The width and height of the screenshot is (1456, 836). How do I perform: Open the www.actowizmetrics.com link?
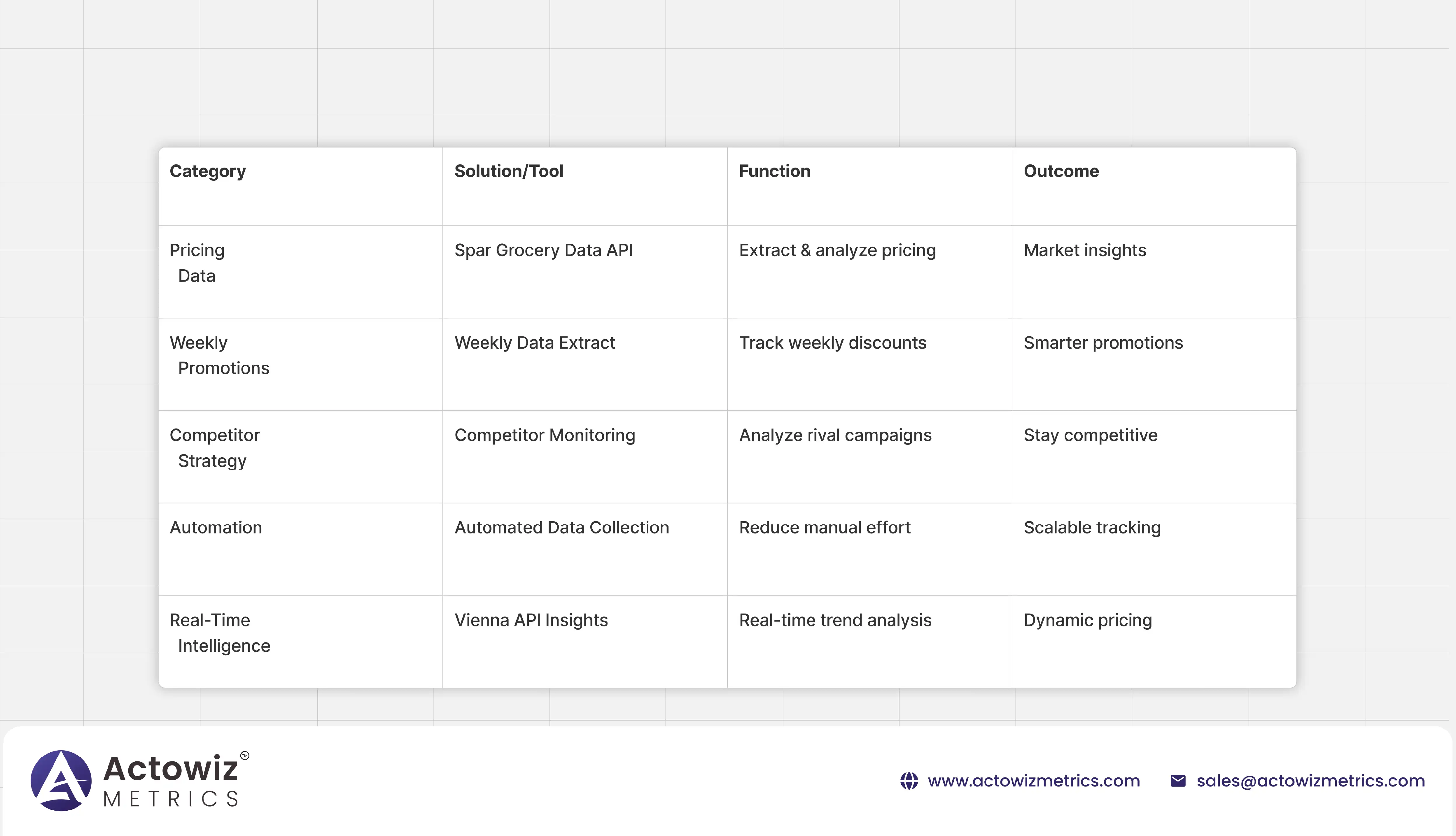pos(1033,781)
